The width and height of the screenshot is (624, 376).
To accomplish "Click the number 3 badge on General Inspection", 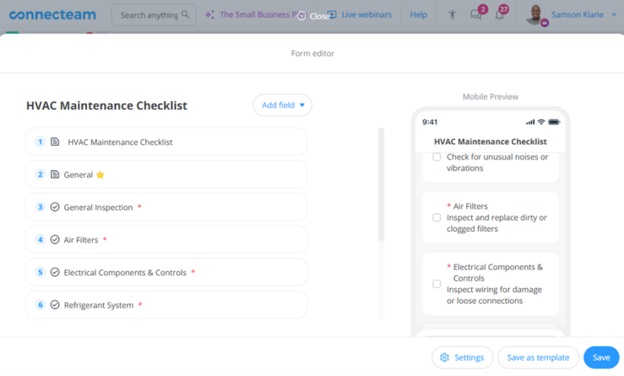I will click(x=40, y=207).
